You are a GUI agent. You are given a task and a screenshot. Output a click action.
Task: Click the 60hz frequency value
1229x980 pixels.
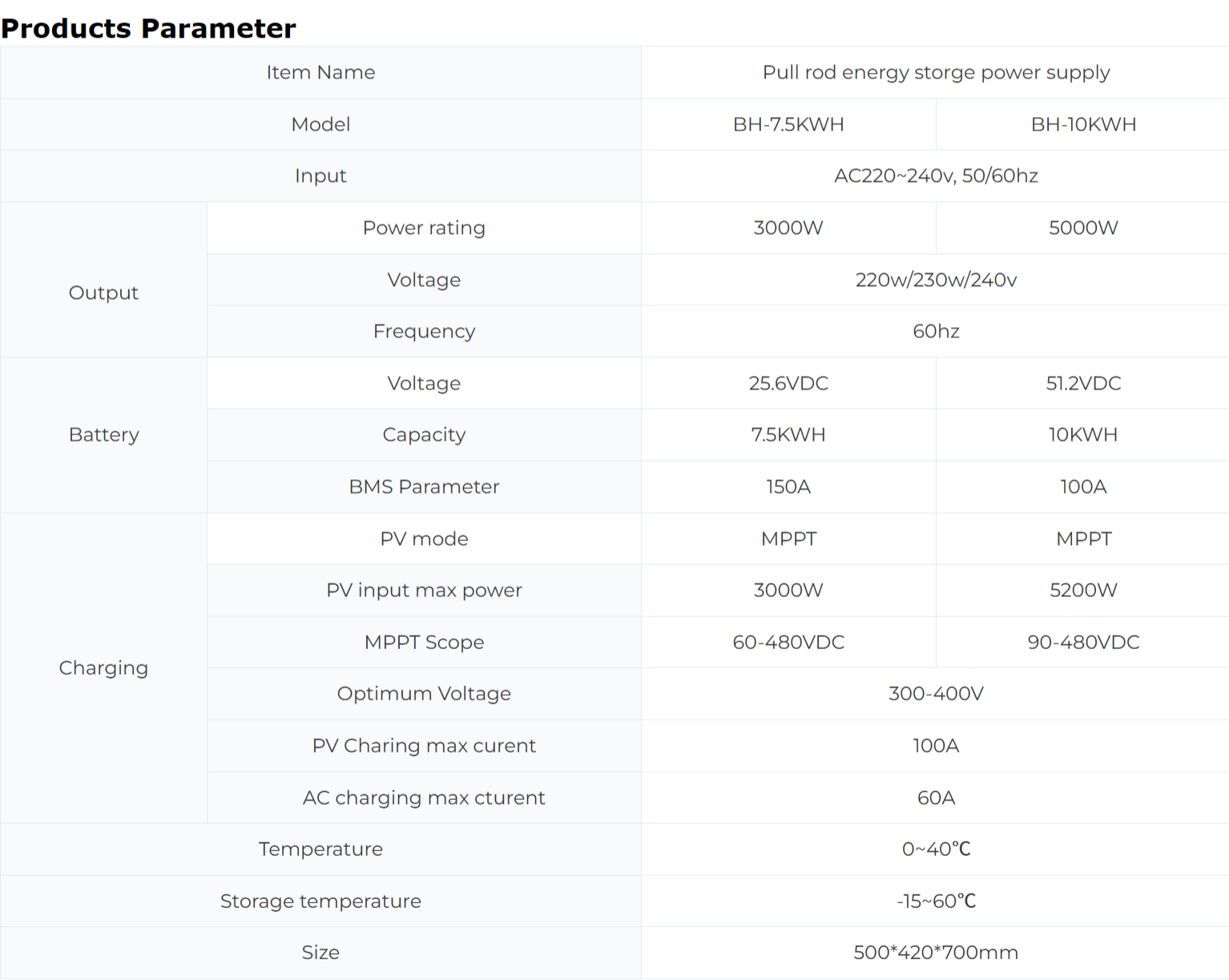[936, 331]
